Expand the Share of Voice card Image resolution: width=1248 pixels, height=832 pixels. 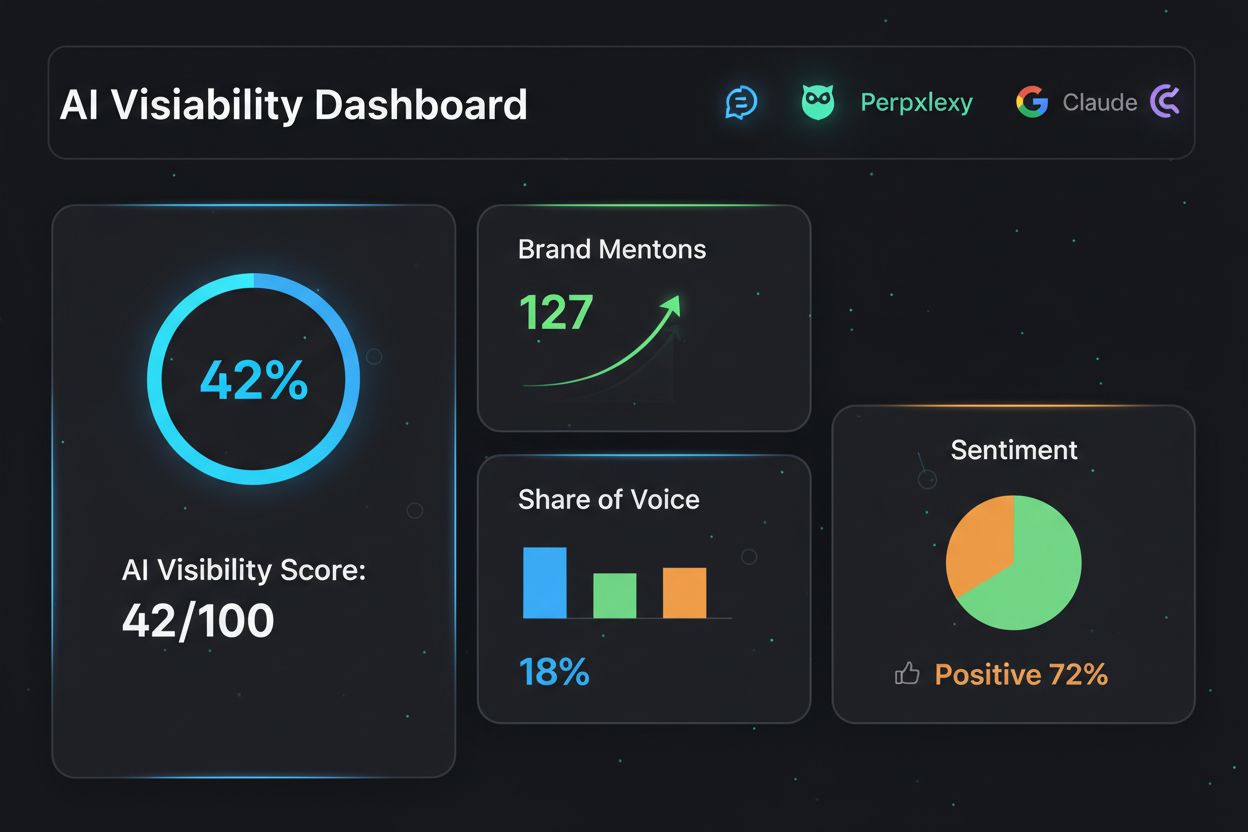click(x=644, y=586)
